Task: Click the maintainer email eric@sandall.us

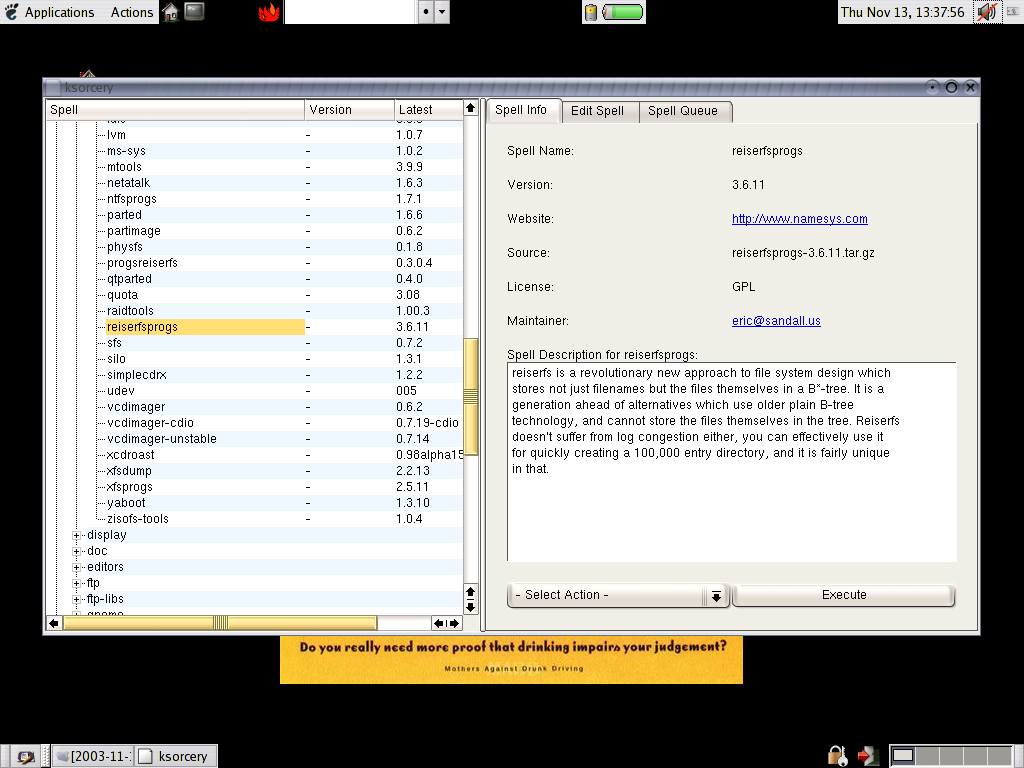Action: click(x=776, y=321)
